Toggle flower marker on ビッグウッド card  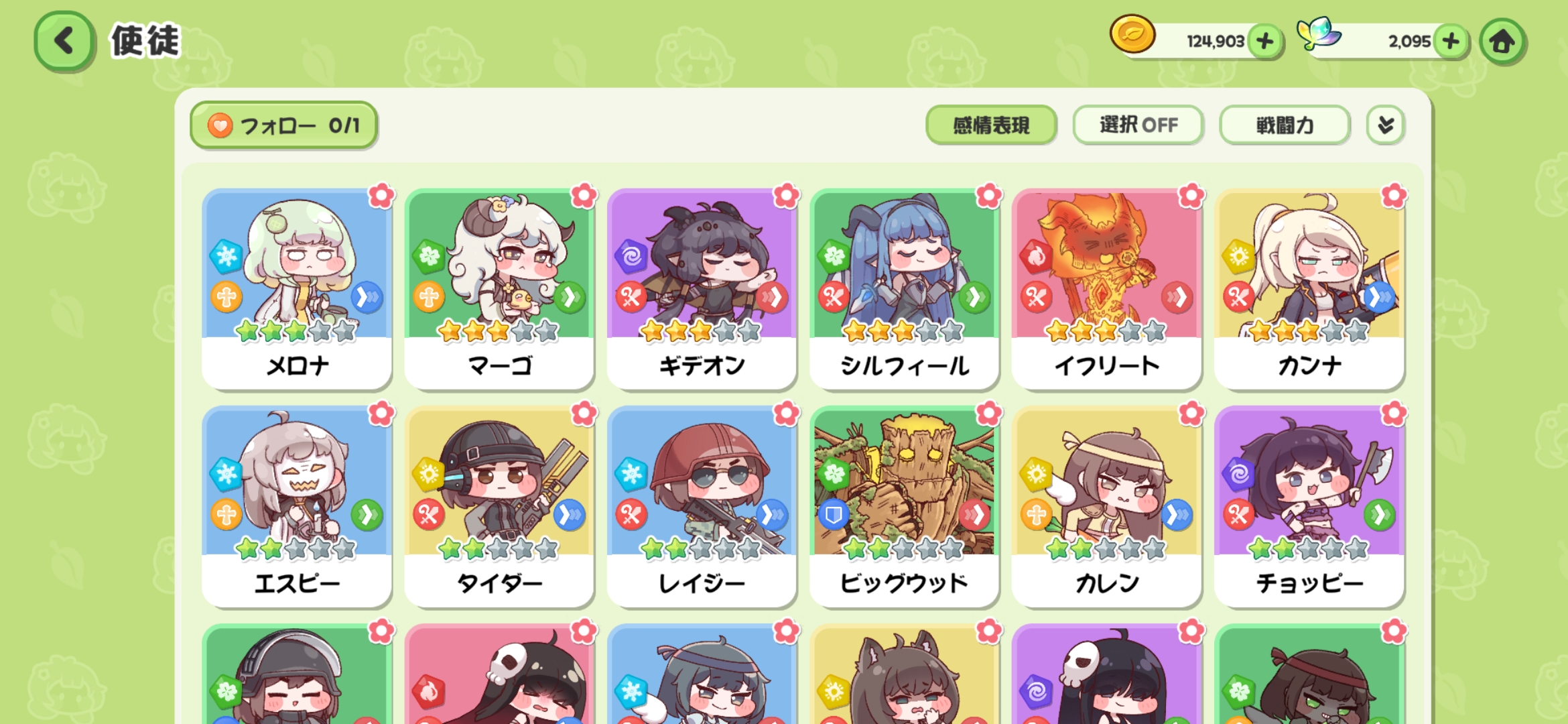click(x=989, y=414)
